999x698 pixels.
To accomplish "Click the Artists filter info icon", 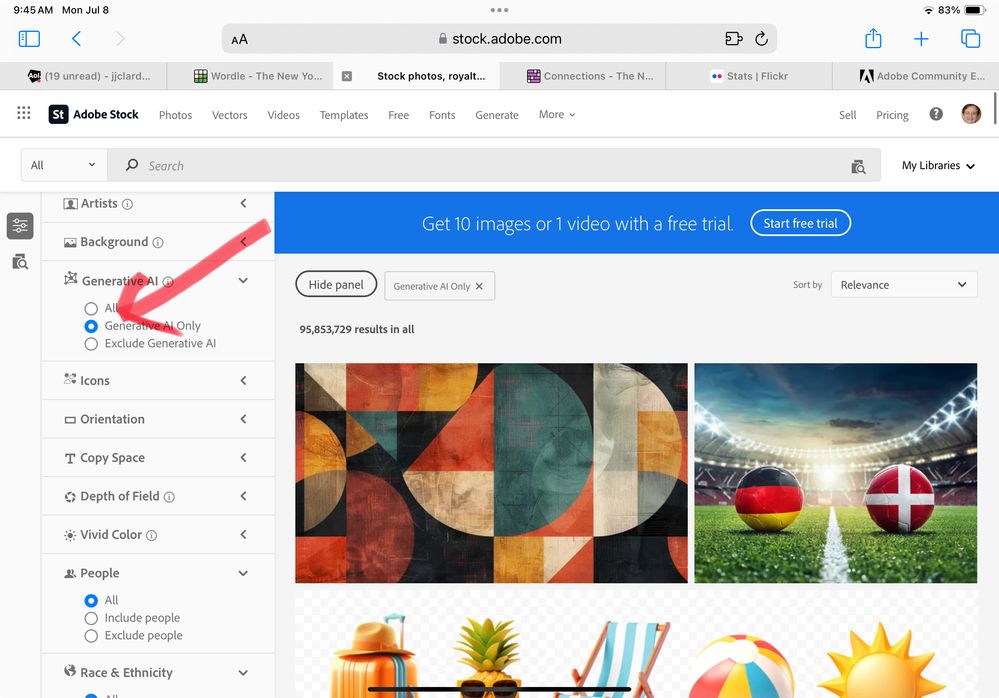I will (127, 204).
